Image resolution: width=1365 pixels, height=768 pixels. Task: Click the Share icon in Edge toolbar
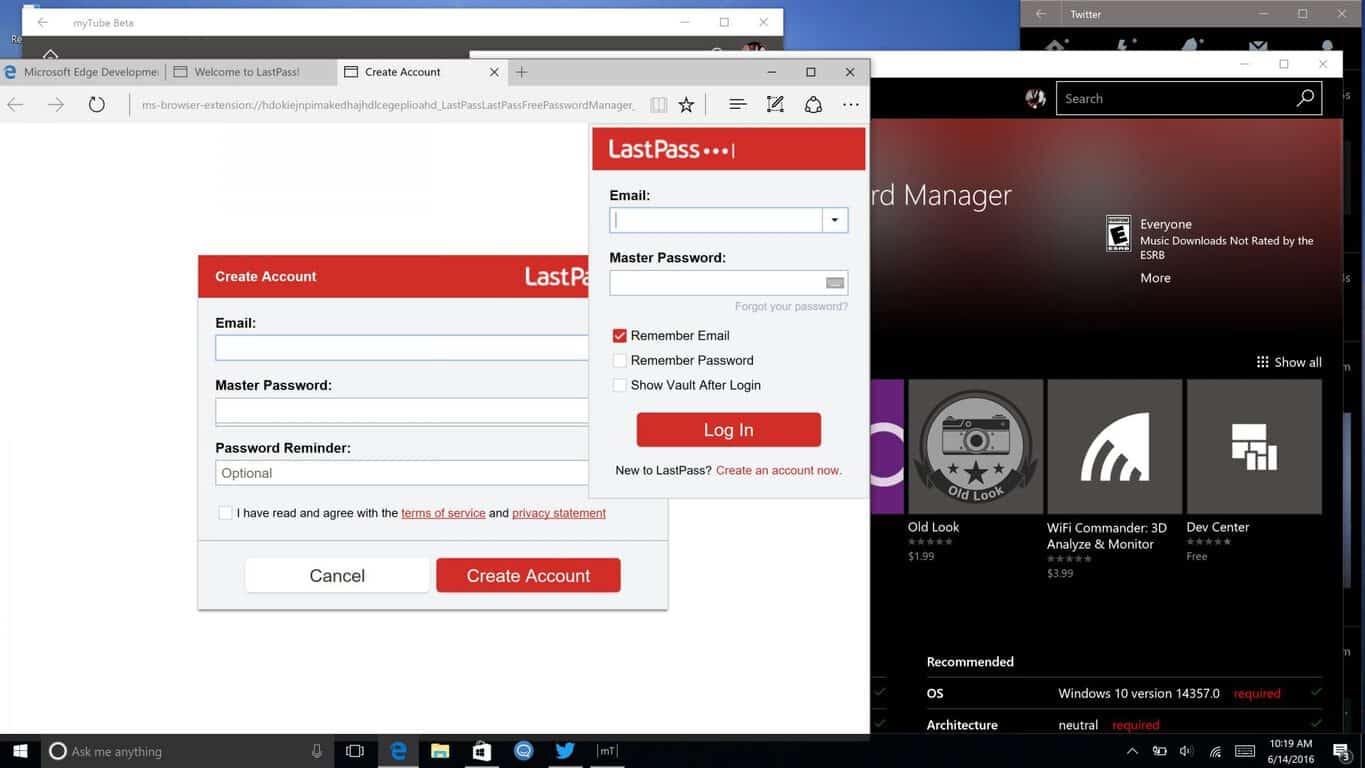(813, 104)
